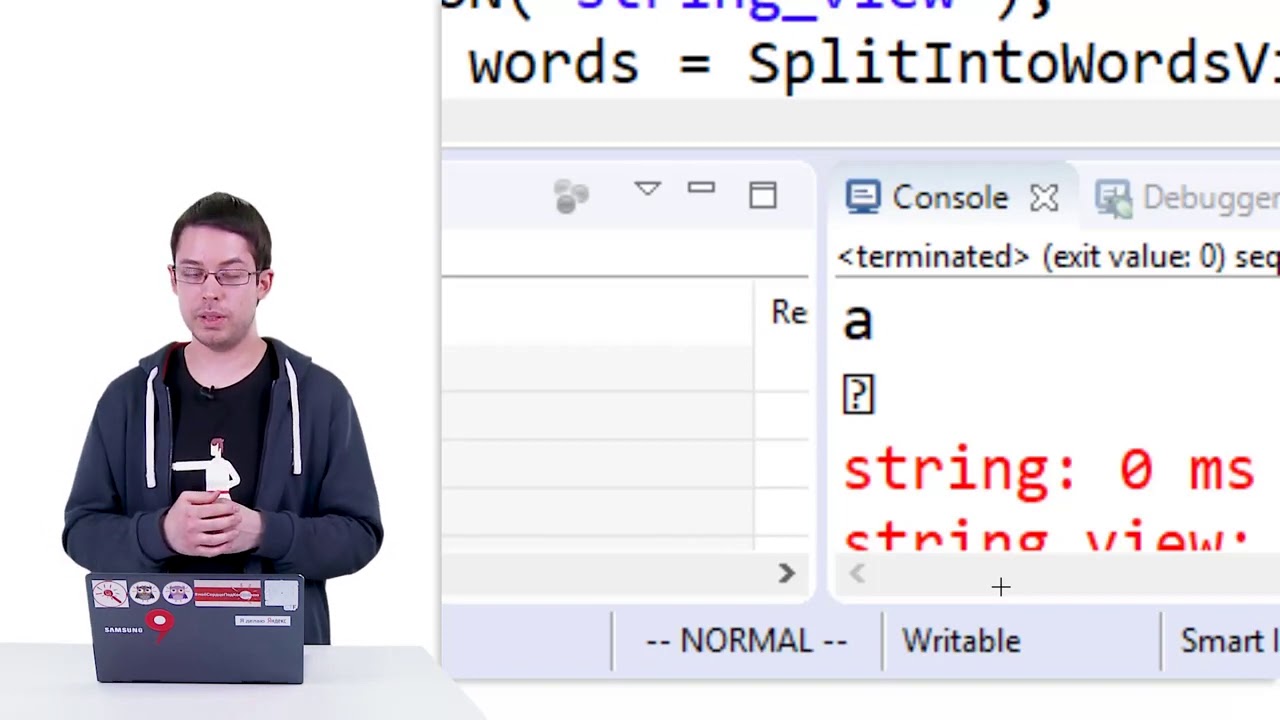Click the grayed circles icon in left panel toolbar

point(572,196)
